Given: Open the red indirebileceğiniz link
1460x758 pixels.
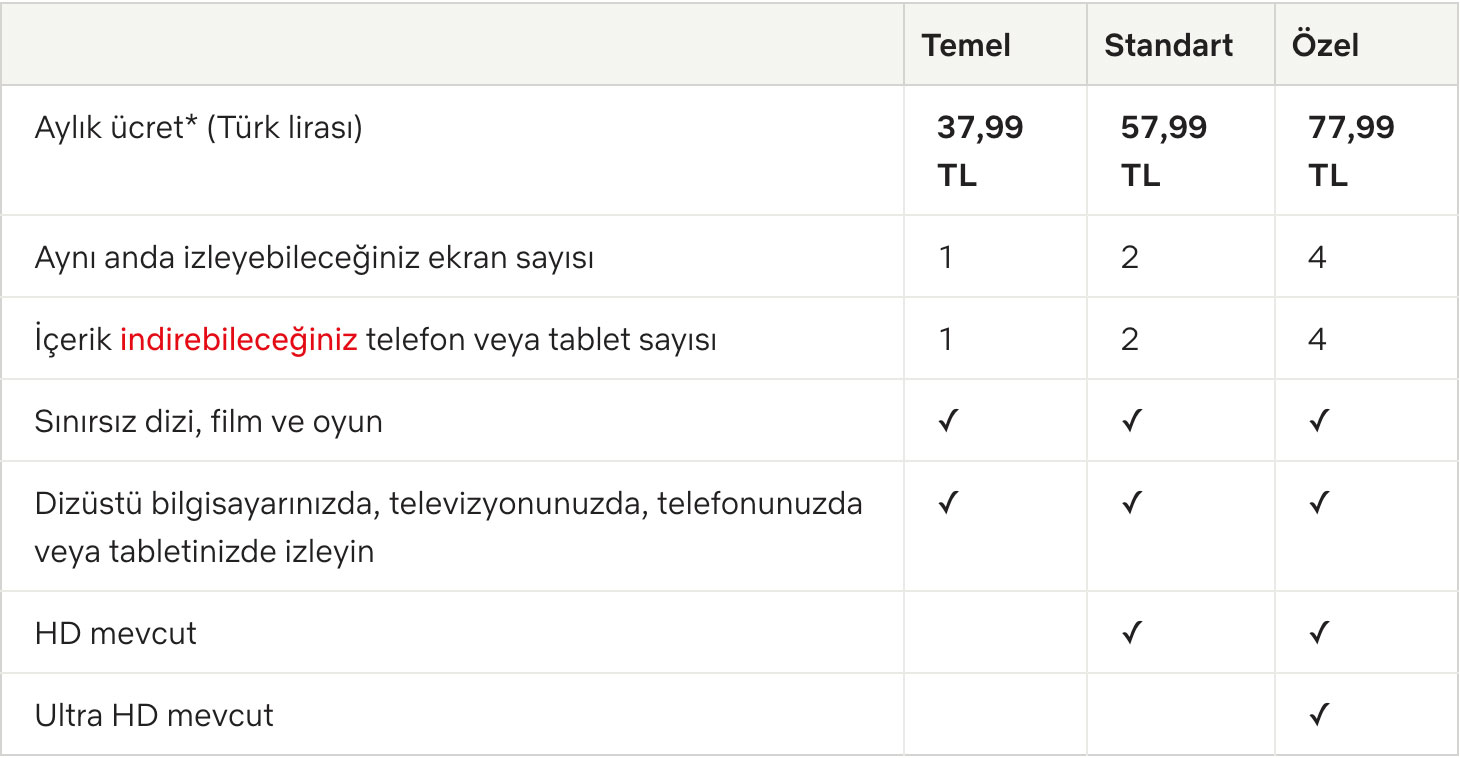Looking at the screenshot, I should 238,340.
